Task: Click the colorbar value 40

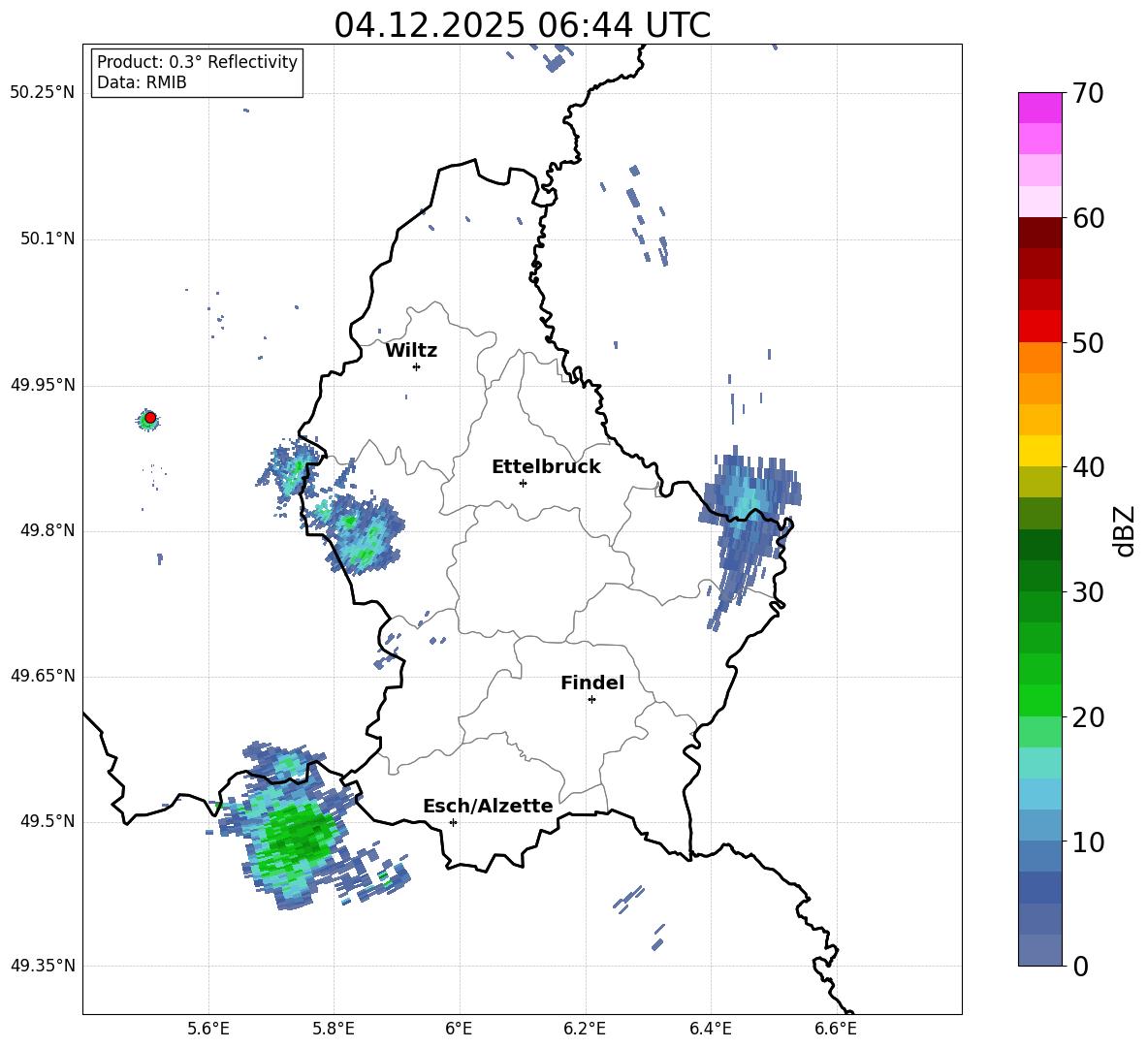Action: (x=1088, y=467)
